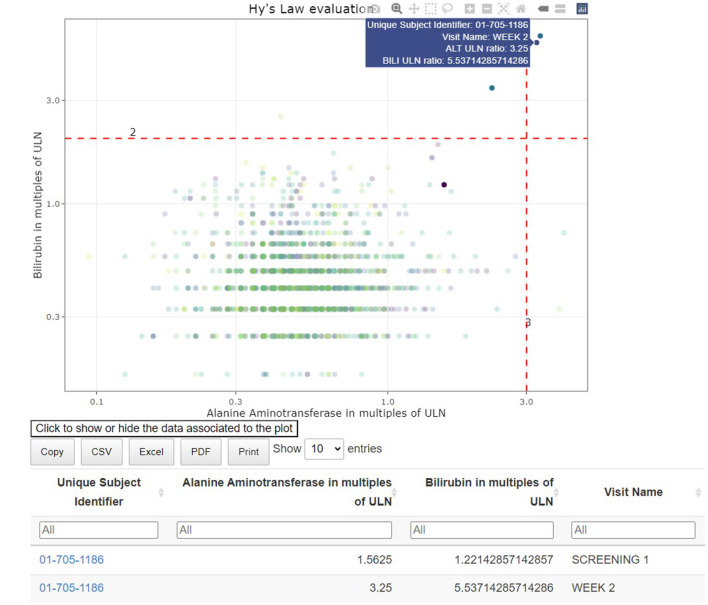Choose the Box Select tool
This screenshot has height=605, width=708.
[x=431, y=9]
